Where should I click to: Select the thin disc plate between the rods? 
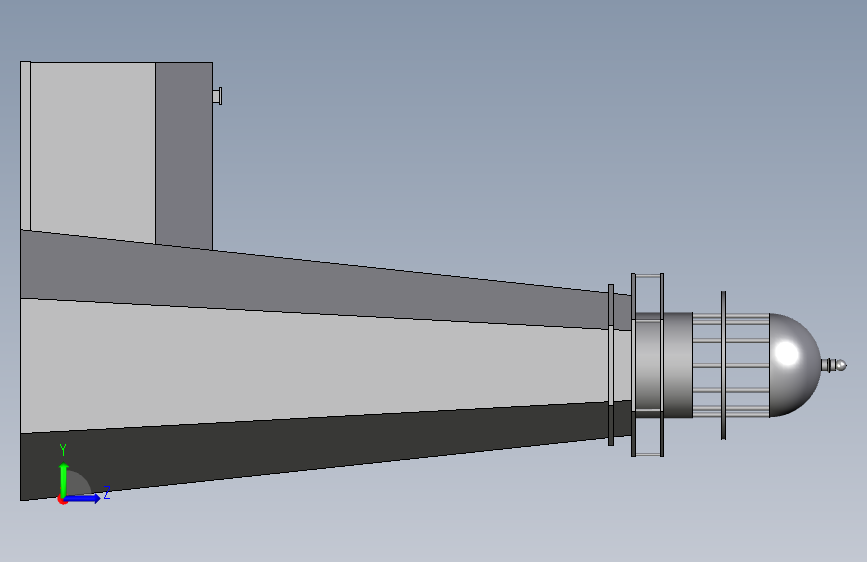click(723, 365)
